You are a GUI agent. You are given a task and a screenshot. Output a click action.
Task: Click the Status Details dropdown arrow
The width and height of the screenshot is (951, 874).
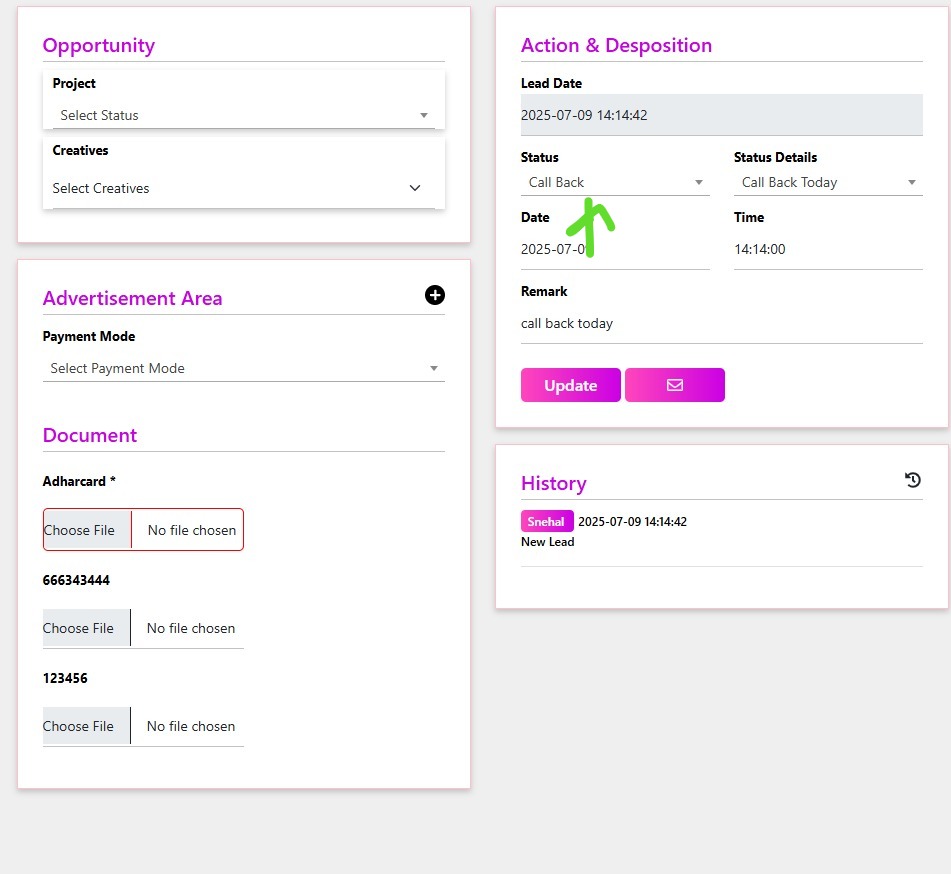pyautogui.click(x=911, y=183)
